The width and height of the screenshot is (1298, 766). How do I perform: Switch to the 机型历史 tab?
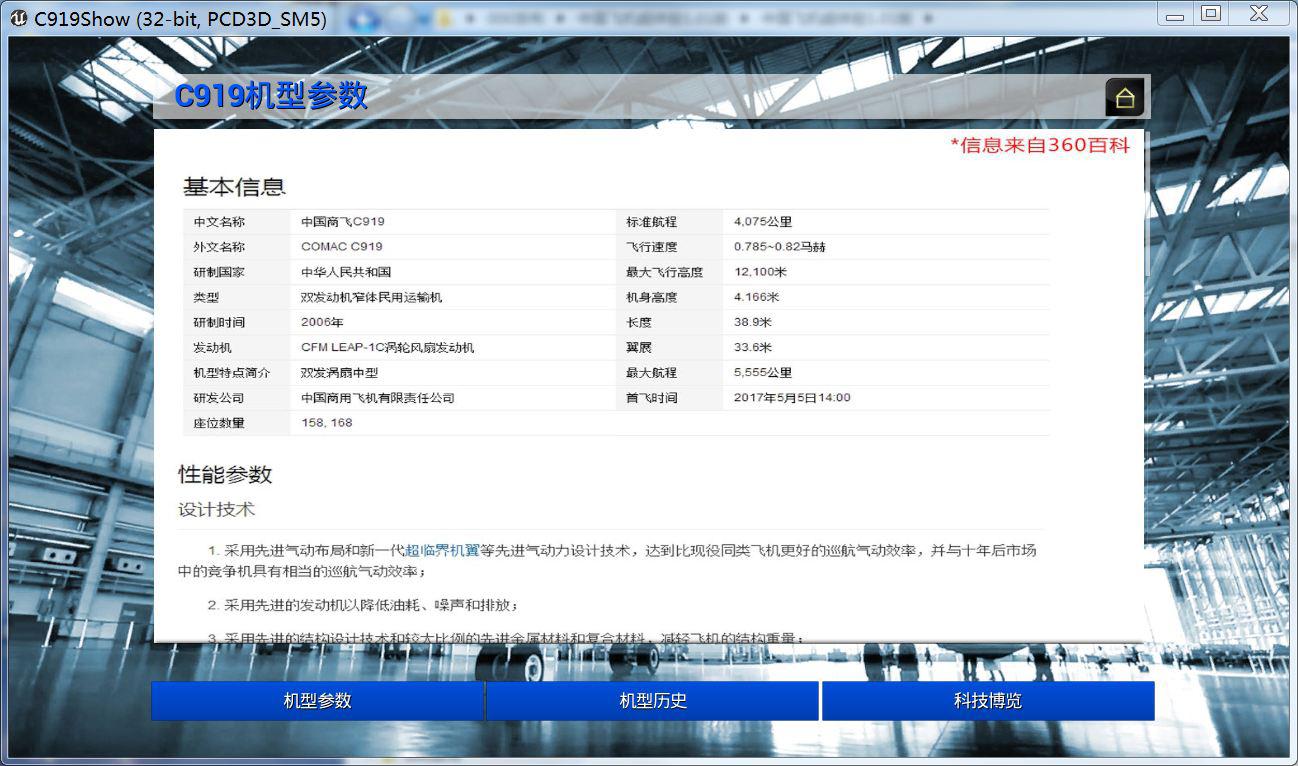(653, 701)
